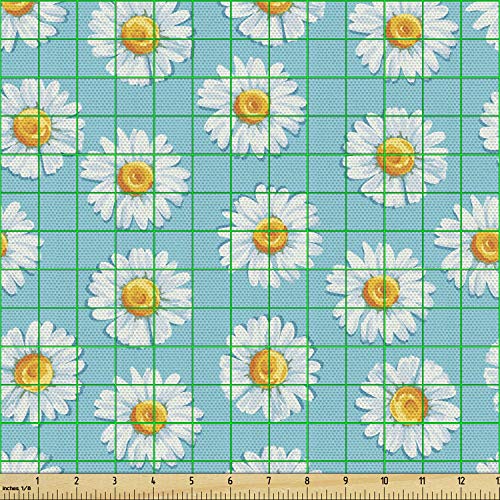Screen dimensions: 500x500
Task: Click the number 5 on the ruler
Action: point(192,480)
